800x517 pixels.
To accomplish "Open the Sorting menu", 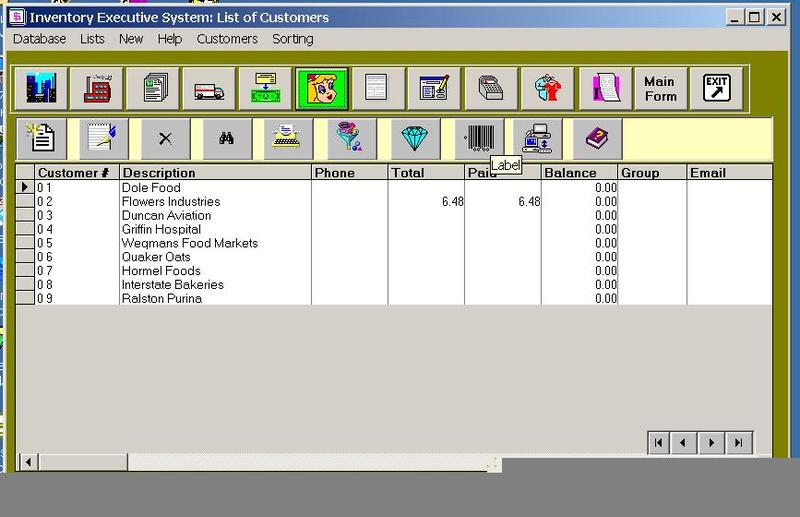I will click(x=293, y=39).
